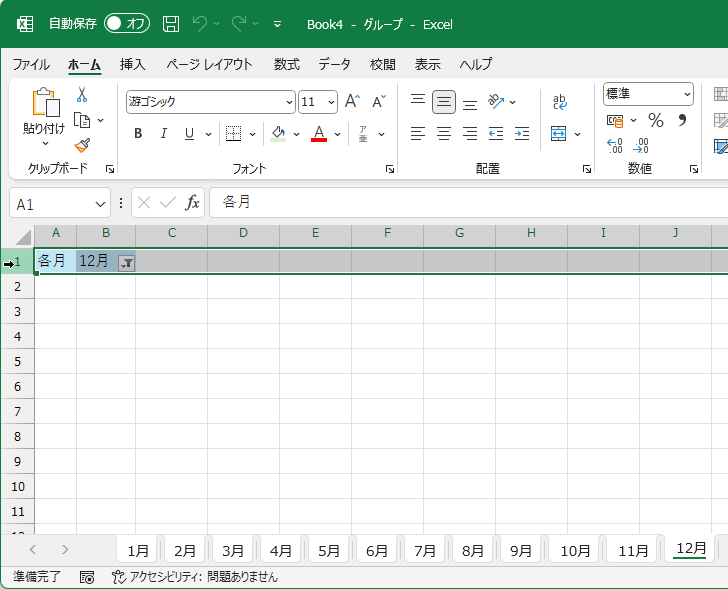Screen dimensions: 728x589
Task: Click the Format Painter brush icon
Action: pos(82,146)
